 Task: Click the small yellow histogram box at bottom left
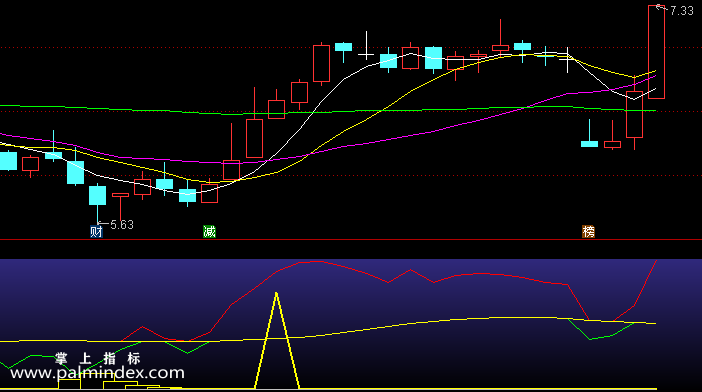[x=69, y=384]
